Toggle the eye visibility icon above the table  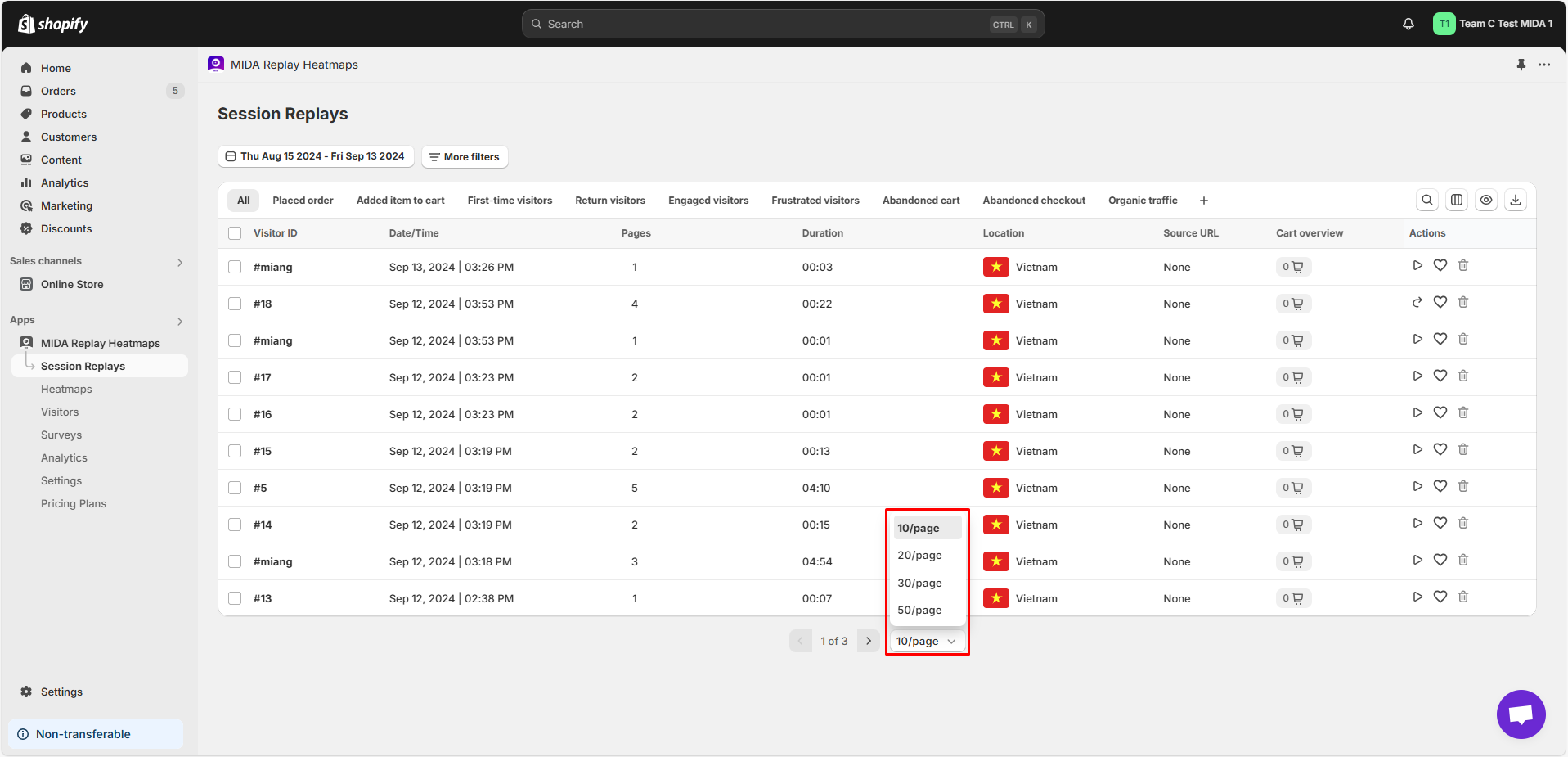coord(1486,200)
